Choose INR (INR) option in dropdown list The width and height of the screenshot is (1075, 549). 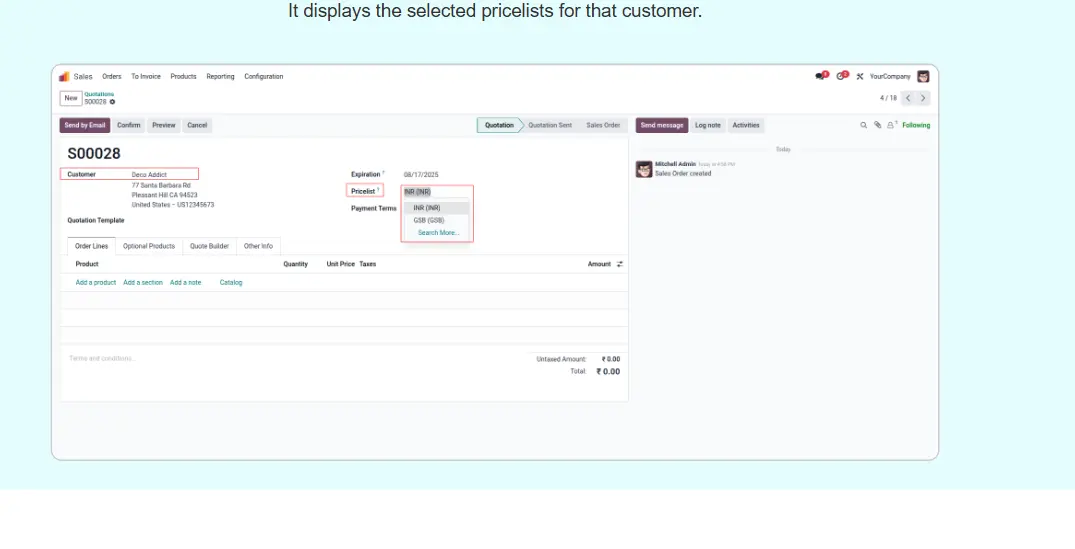pos(427,208)
